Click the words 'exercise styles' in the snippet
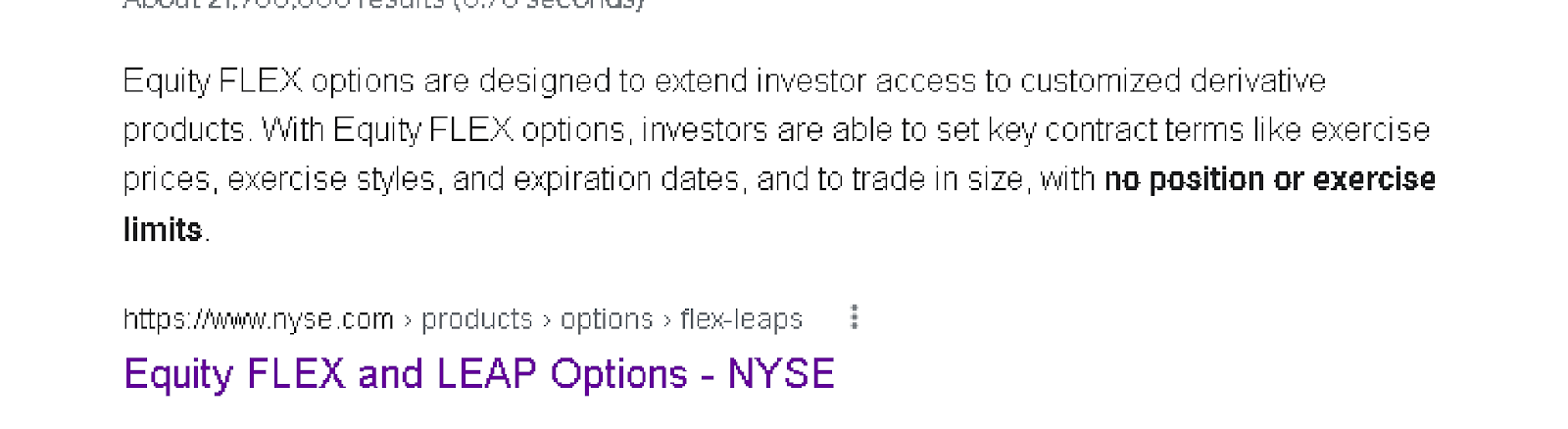Viewport: 1568px width, 429px height. point(331,179)
